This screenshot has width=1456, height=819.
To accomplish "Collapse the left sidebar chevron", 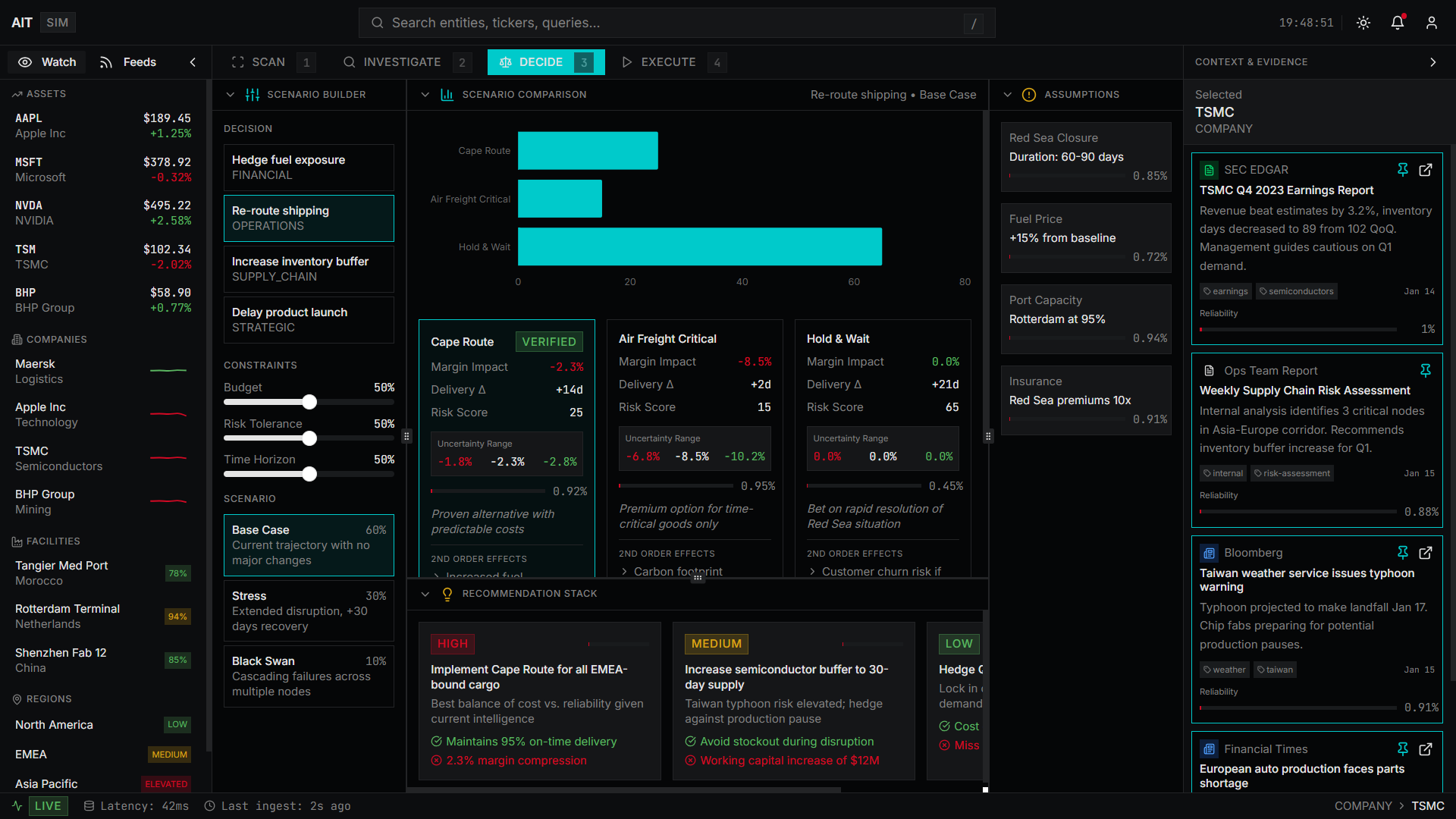I will (x=193, y=62).
